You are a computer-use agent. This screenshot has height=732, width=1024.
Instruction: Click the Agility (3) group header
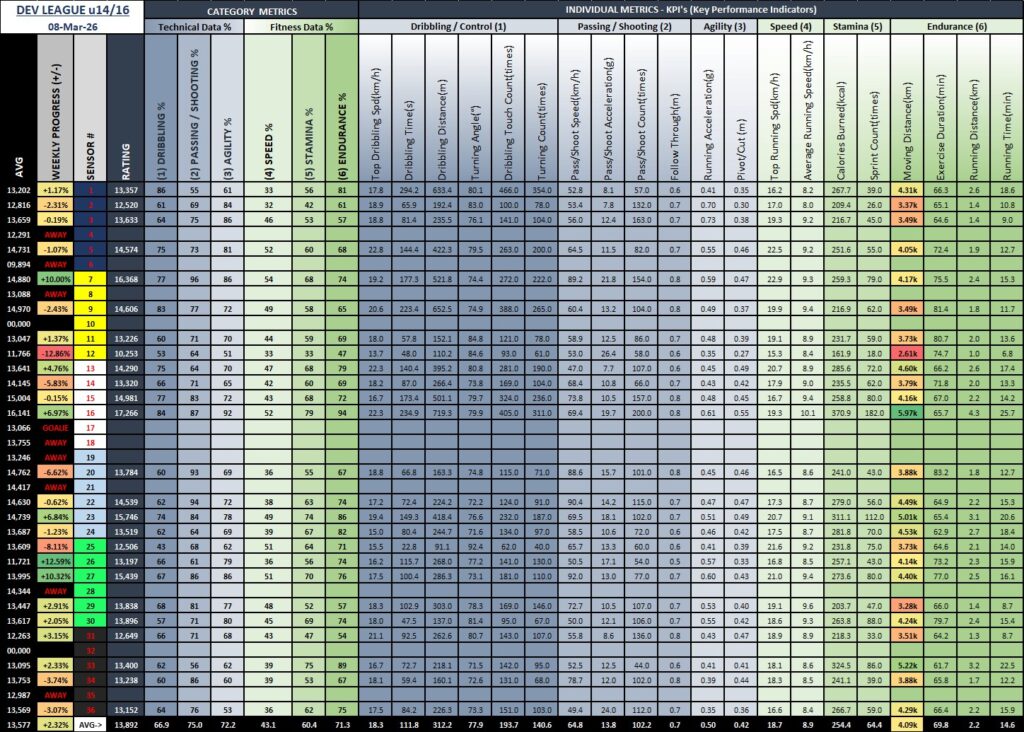click(724, 25)
